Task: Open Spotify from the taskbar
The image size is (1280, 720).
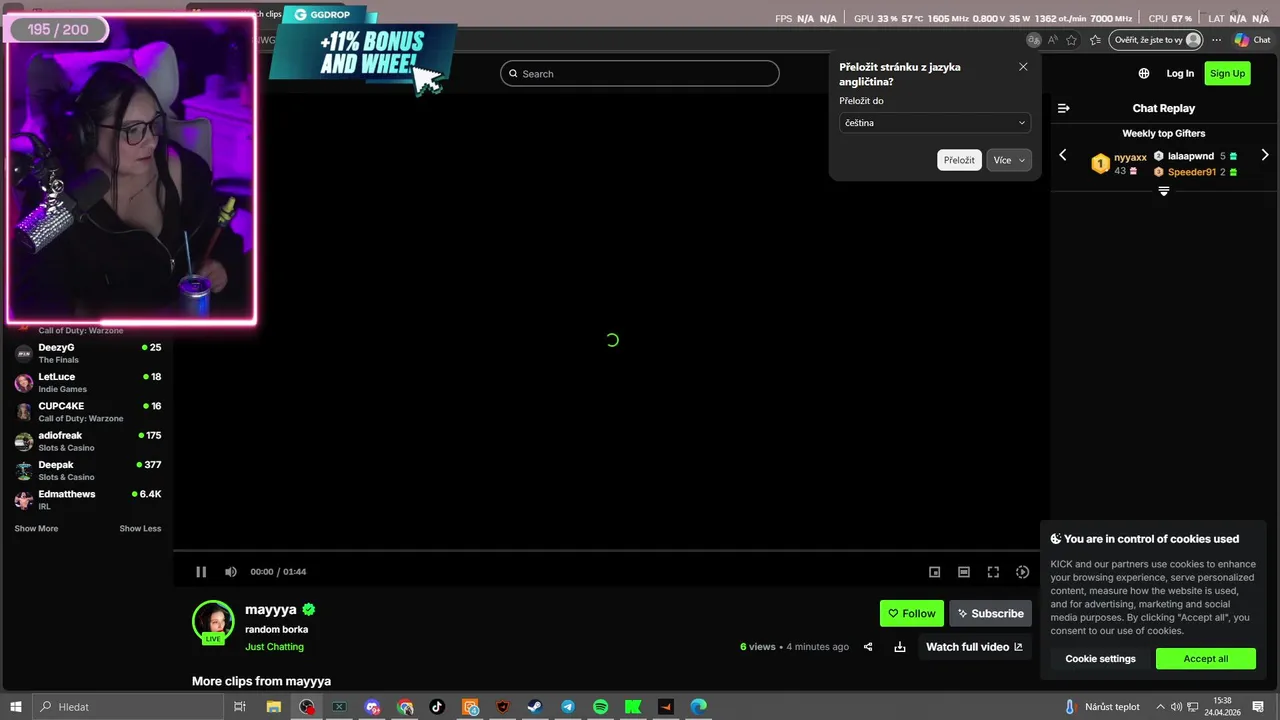Action: coord(600,707)
